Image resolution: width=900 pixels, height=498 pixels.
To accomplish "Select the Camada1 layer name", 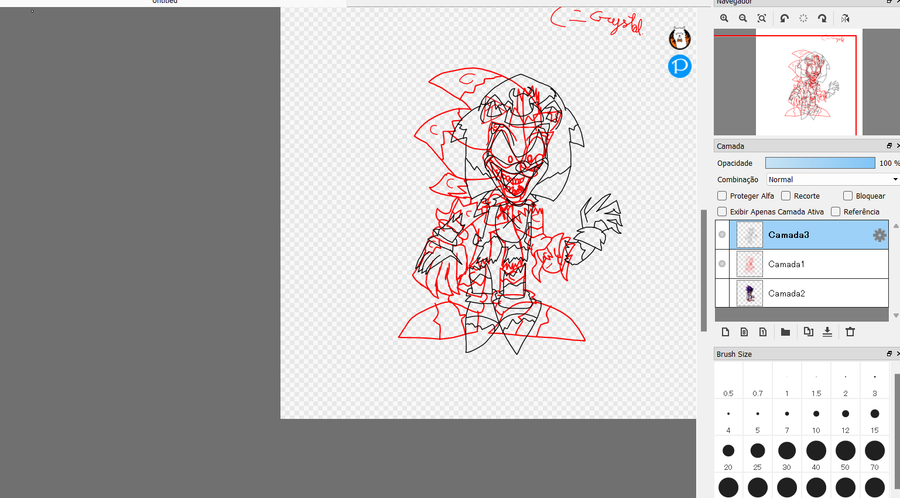I will click(786, 264).
